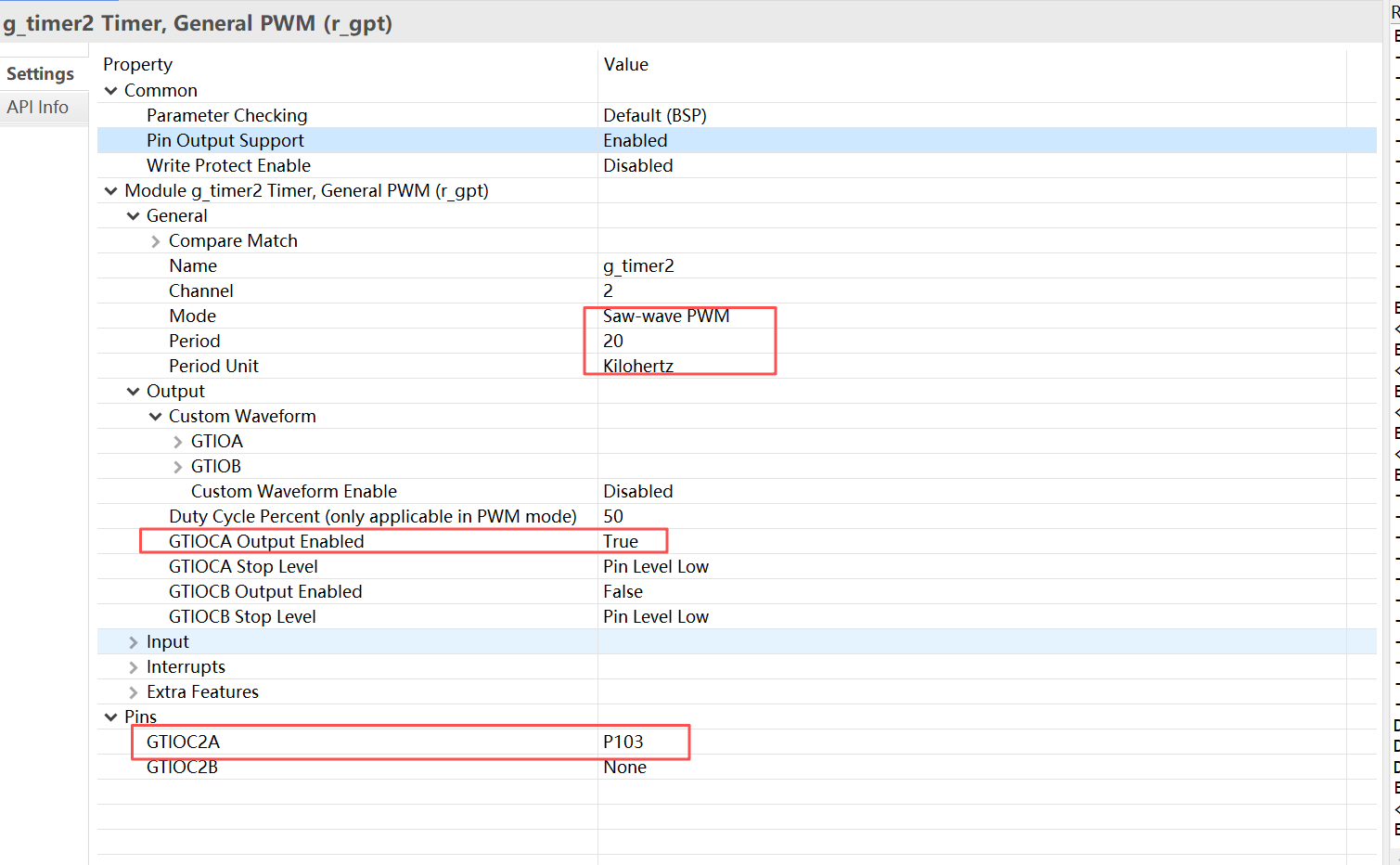Click the Enabled value of Pin Output Support
Viewport: 1400px width, 865px height.
tap(636, 140)
